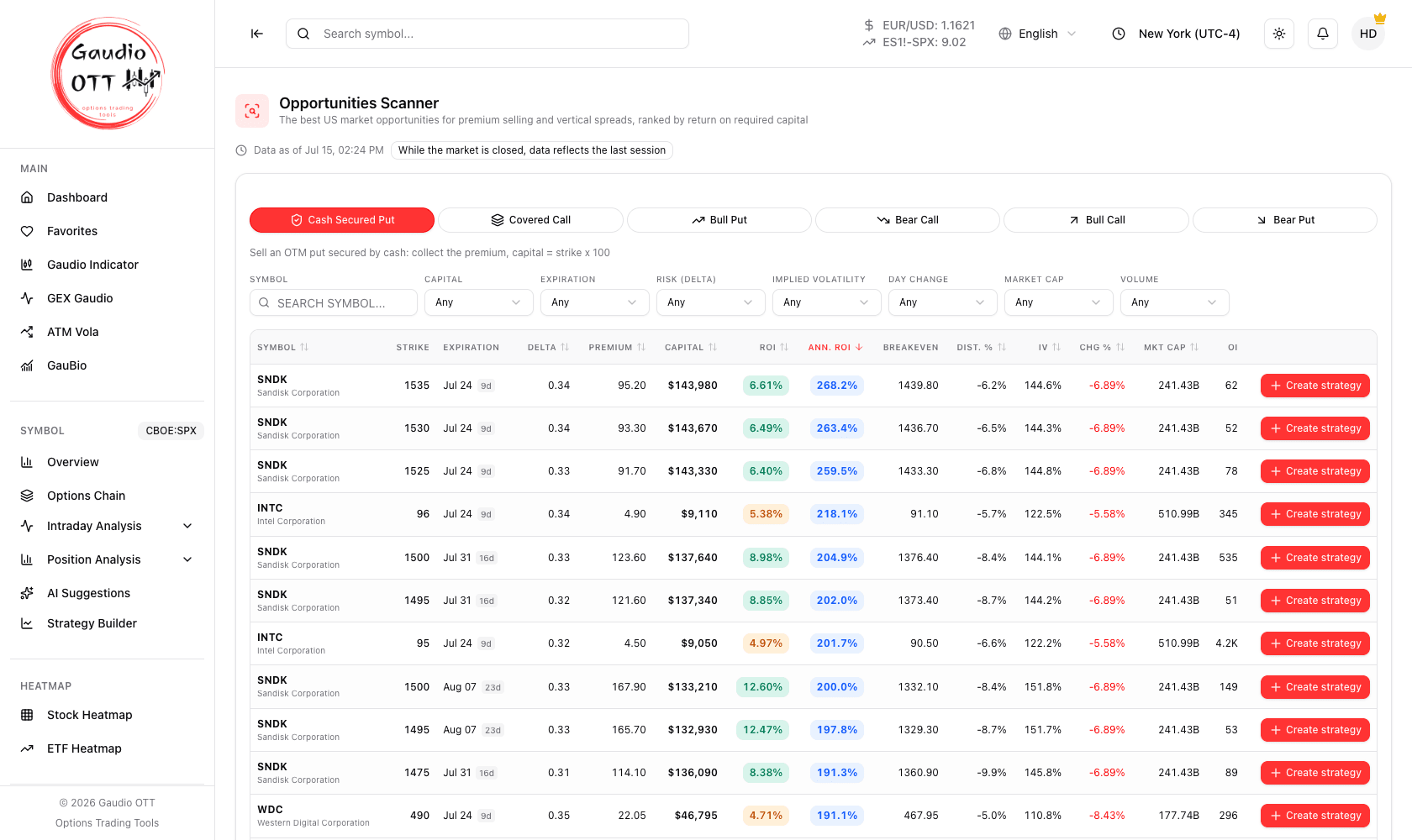Sort table by Symbol column
The height and width of the screenshot is (840, 1412).
(283, 348)
